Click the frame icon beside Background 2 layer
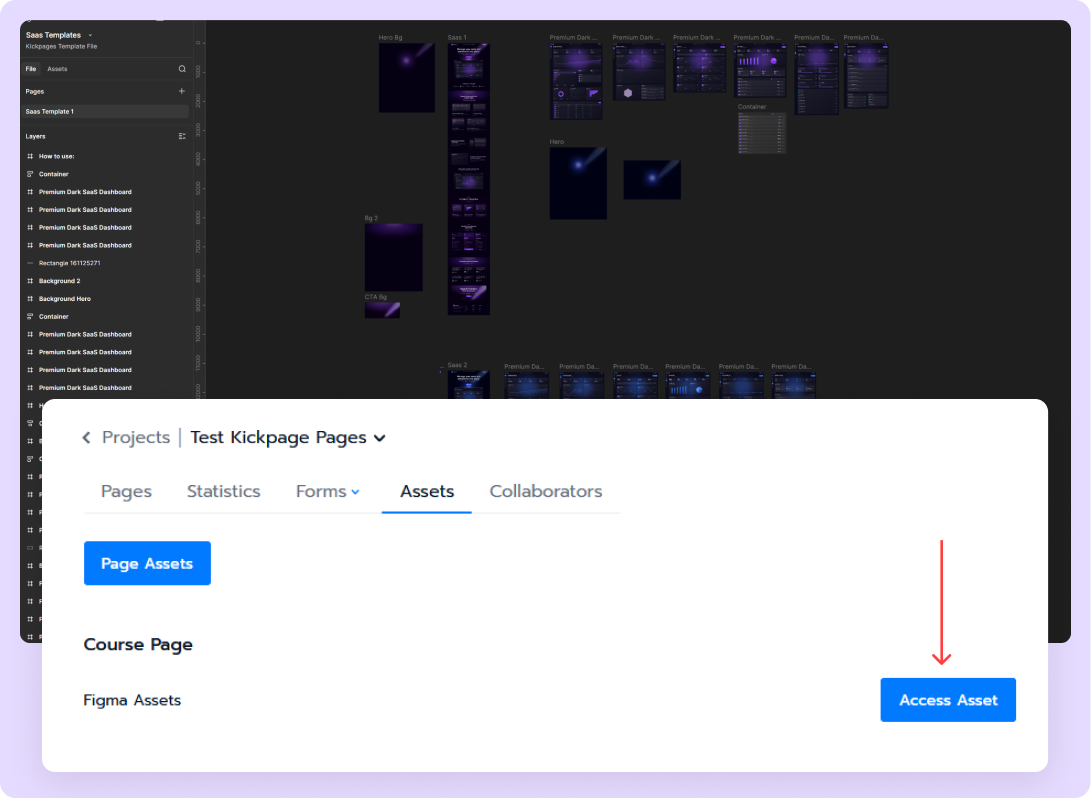 point(30,281)
